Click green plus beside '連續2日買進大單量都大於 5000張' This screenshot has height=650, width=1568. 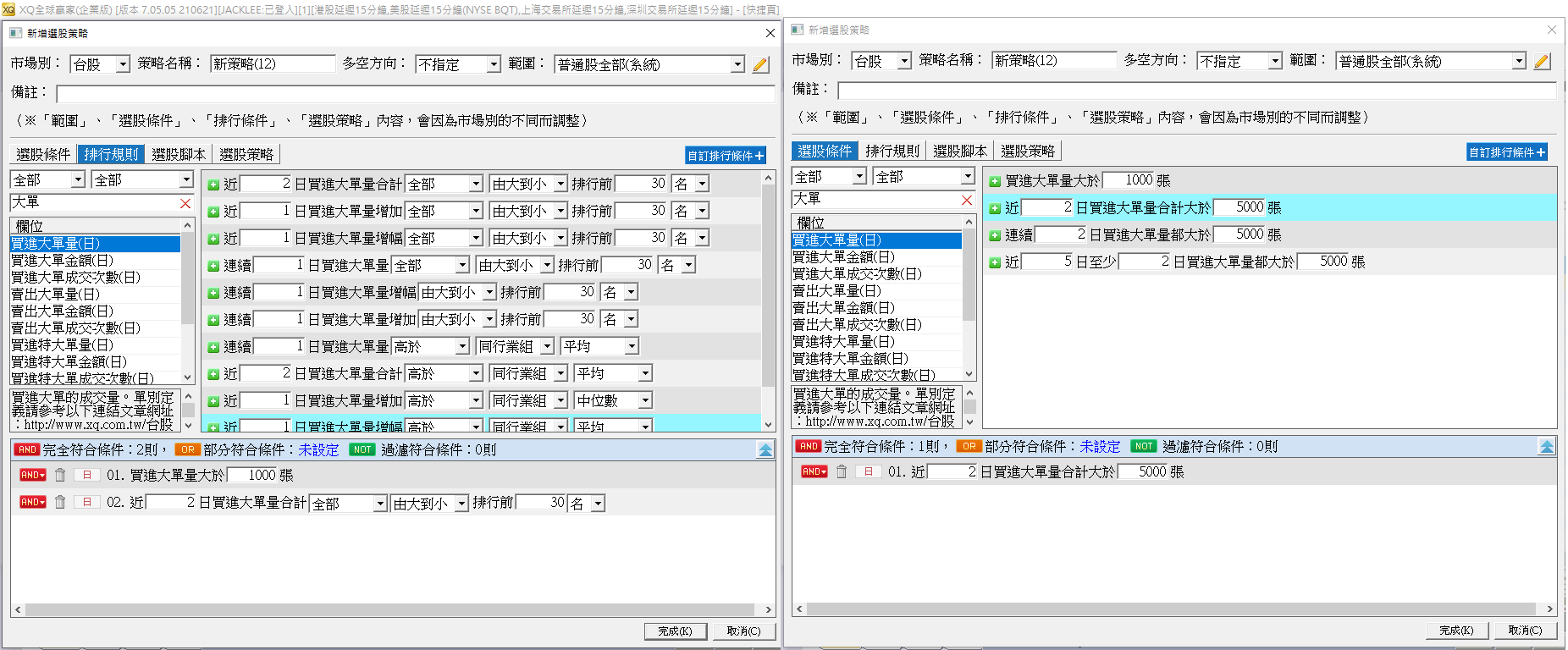(995, 235)
